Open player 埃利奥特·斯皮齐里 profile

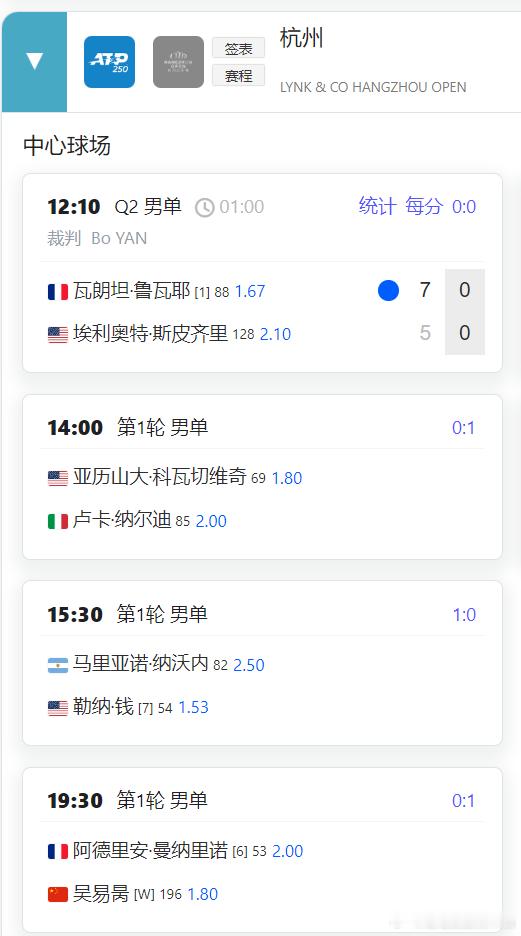150,333
